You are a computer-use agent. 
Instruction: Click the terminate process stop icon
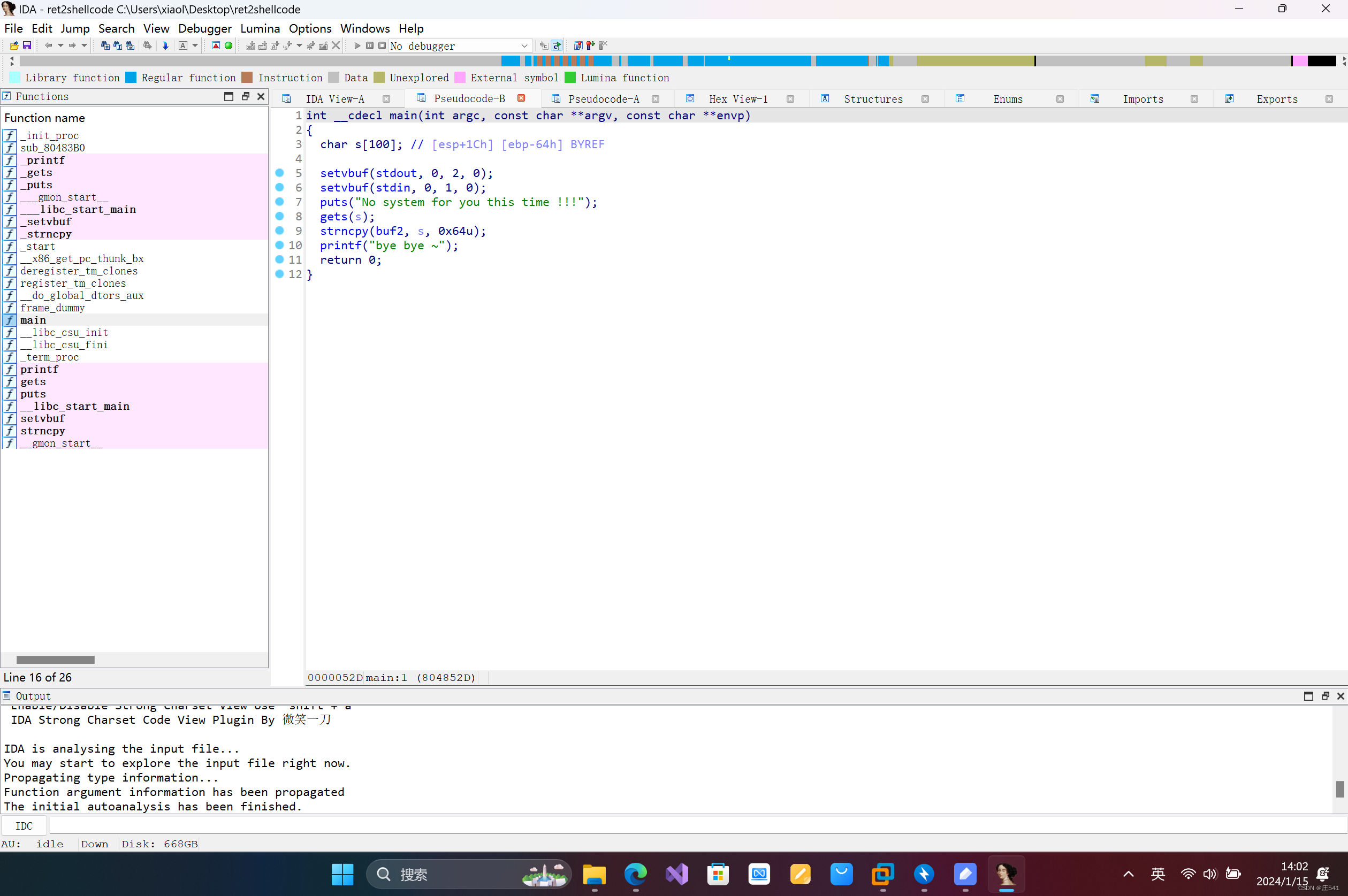click(382, 45)
